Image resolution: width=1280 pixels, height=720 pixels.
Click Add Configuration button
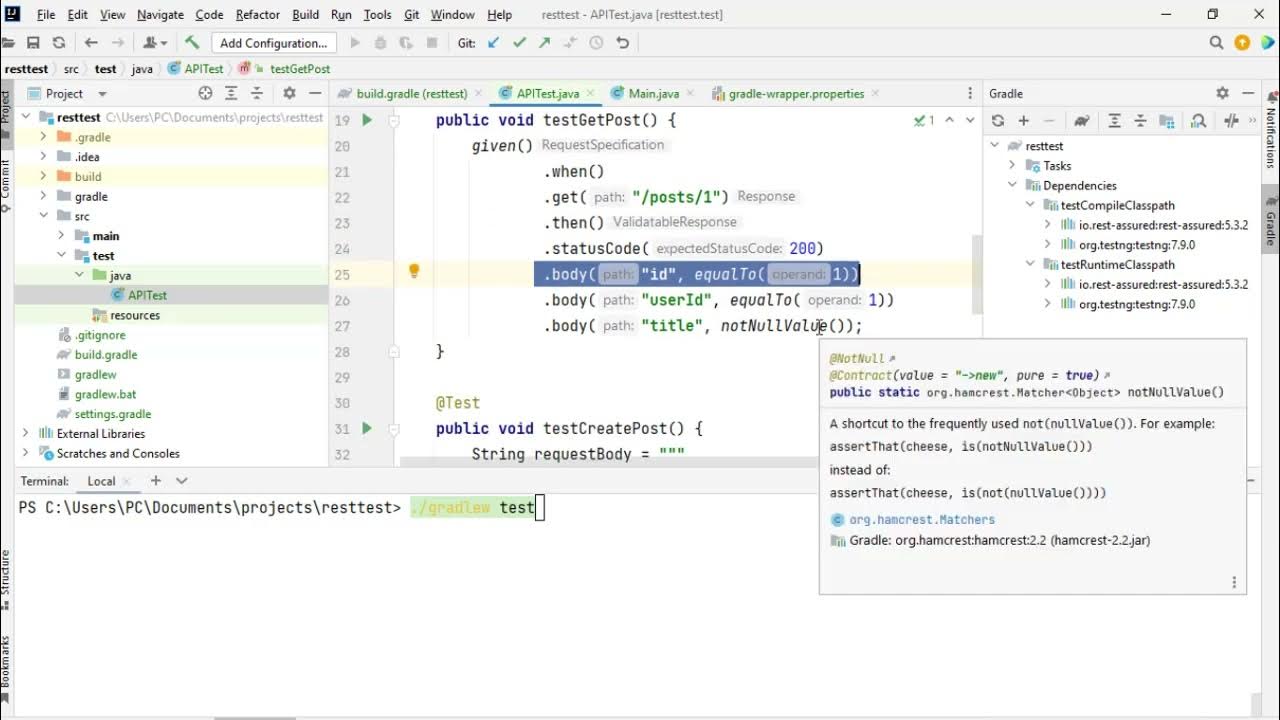pyautogui.click(x=273, y=43)
